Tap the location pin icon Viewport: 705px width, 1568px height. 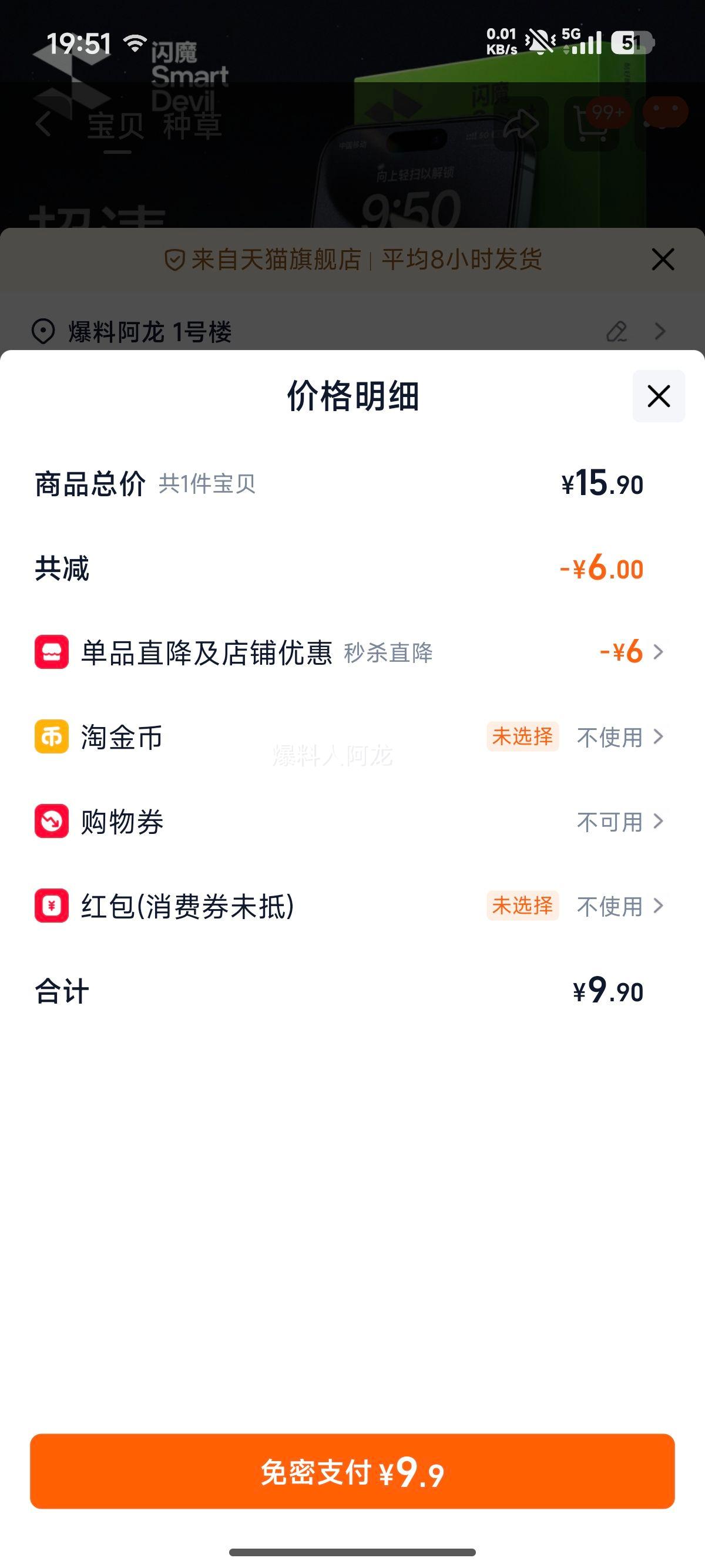pos(43,332)
